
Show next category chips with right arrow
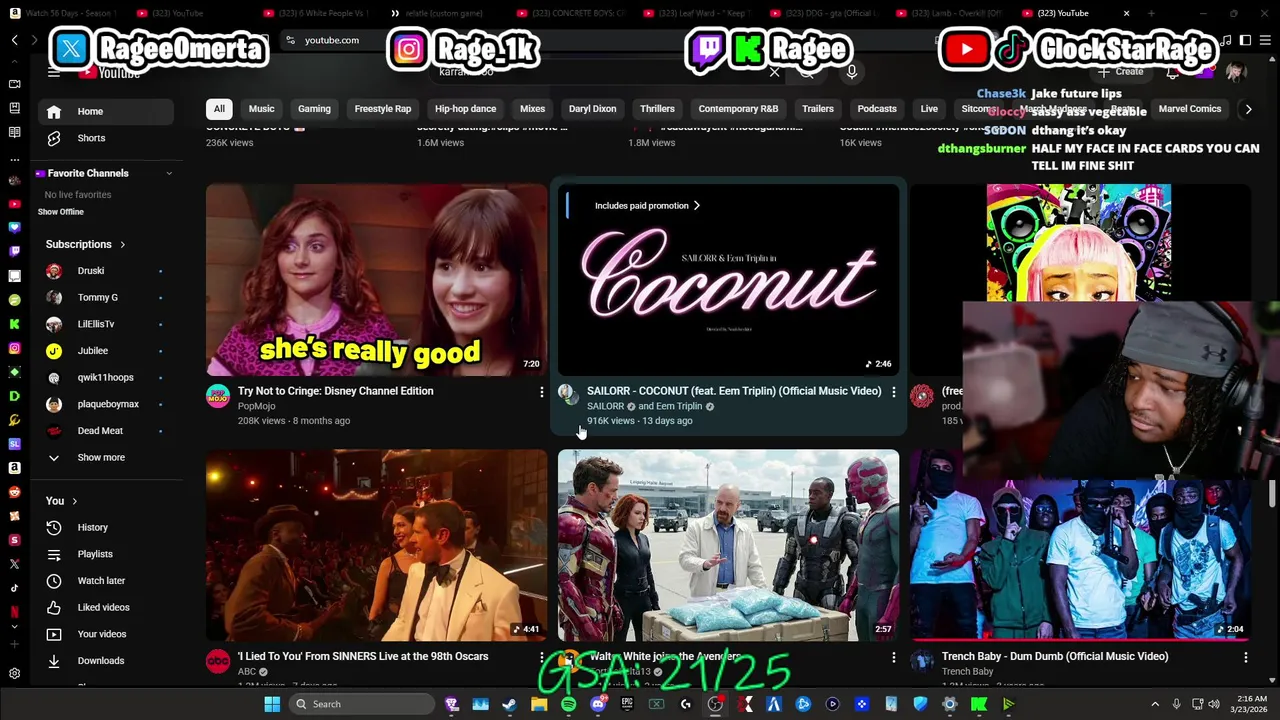1248,109
